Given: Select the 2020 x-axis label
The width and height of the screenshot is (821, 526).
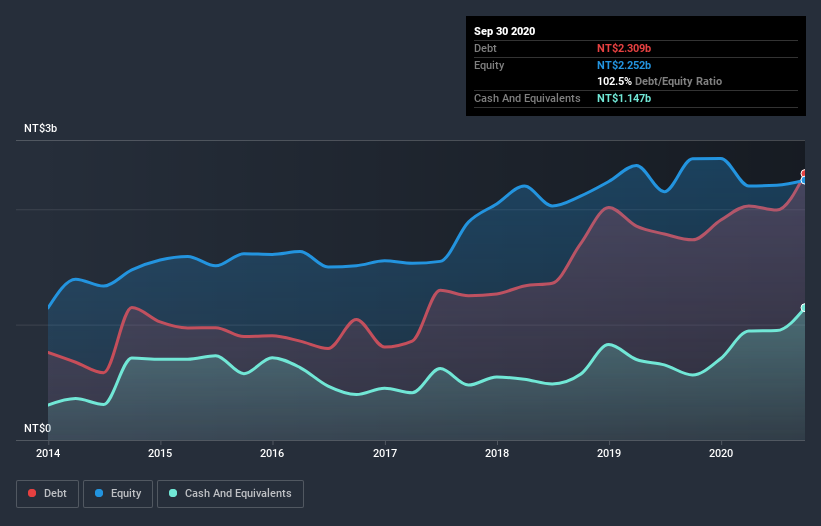Looking at the screenshot, I should pyautogui.click(x=721, y=453).
